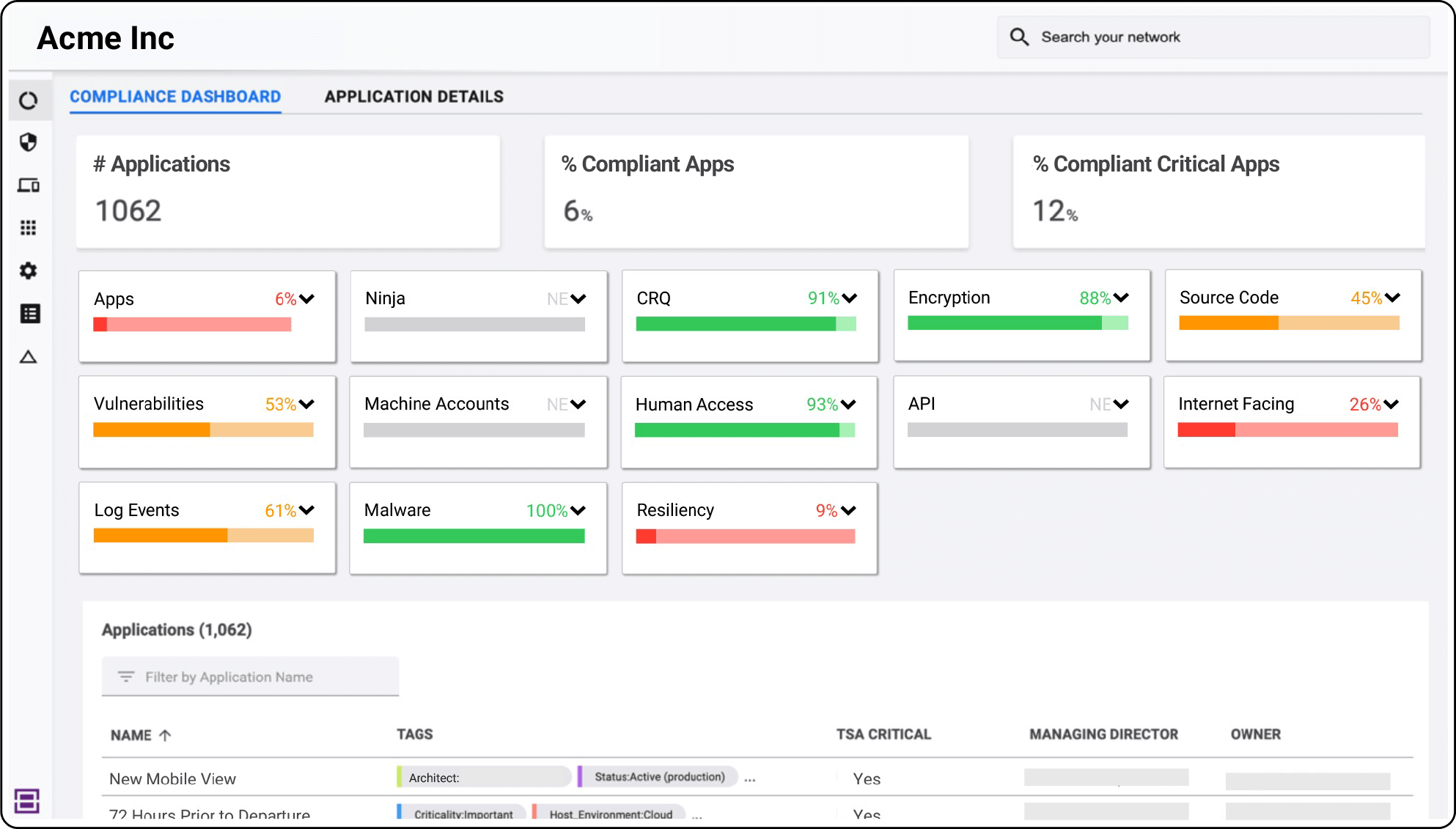Screen dimensions: 1456x829
Task: Click the filter lines icon
Action: 126,677
